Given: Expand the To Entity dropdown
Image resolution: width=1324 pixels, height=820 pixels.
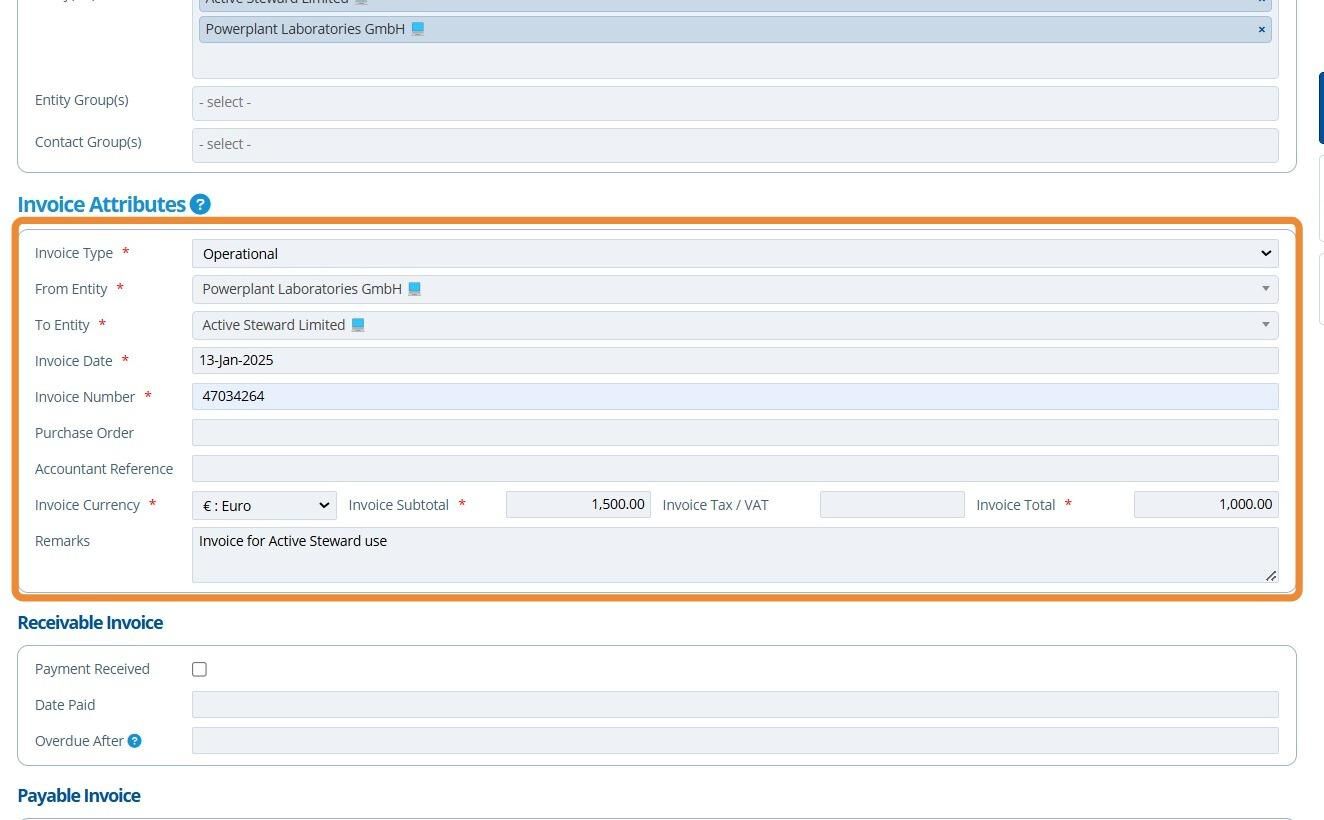Looking at the screenshot, I should click(x=735, y=325).
